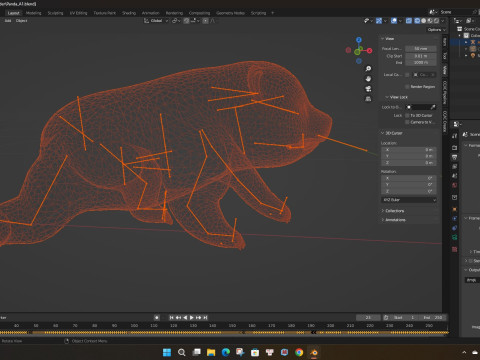This screenshot has width=480, height=360.
Task: Open Google Chrome from taskbar
Action: pyautogui.click(x=299, y=352)
